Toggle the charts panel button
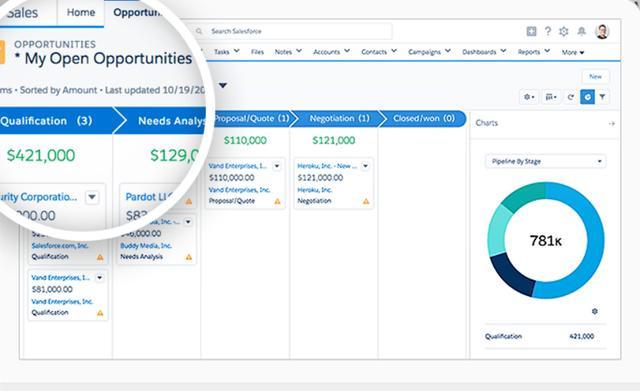 587,97
